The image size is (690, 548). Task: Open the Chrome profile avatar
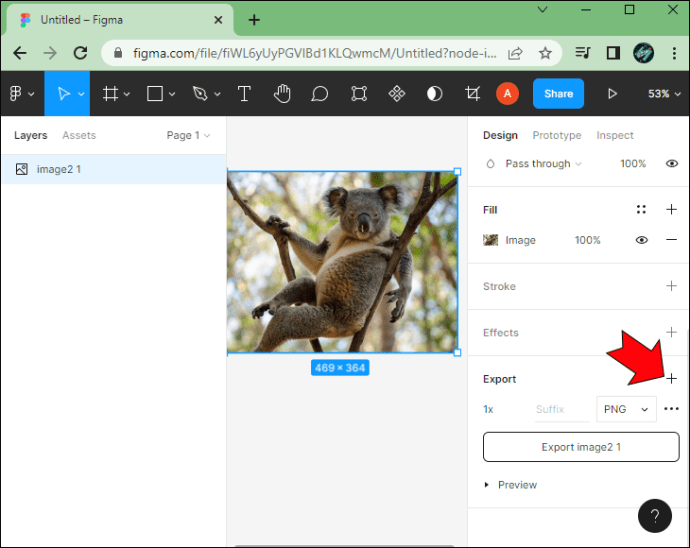(x=643, y=53)
